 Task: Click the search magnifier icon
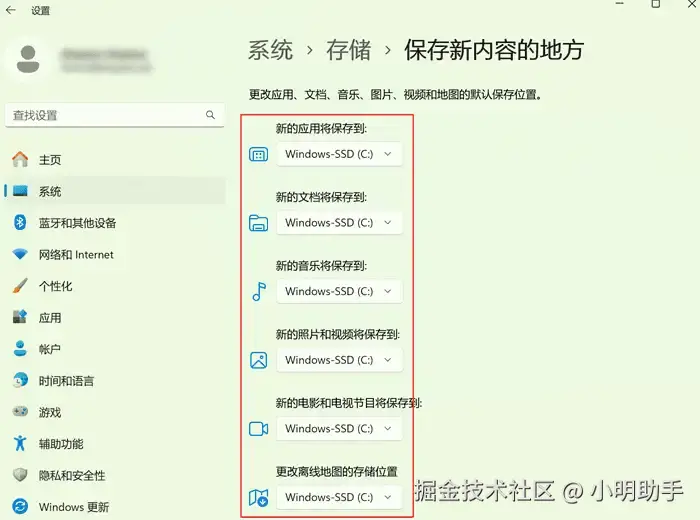(x=210, y=115)
